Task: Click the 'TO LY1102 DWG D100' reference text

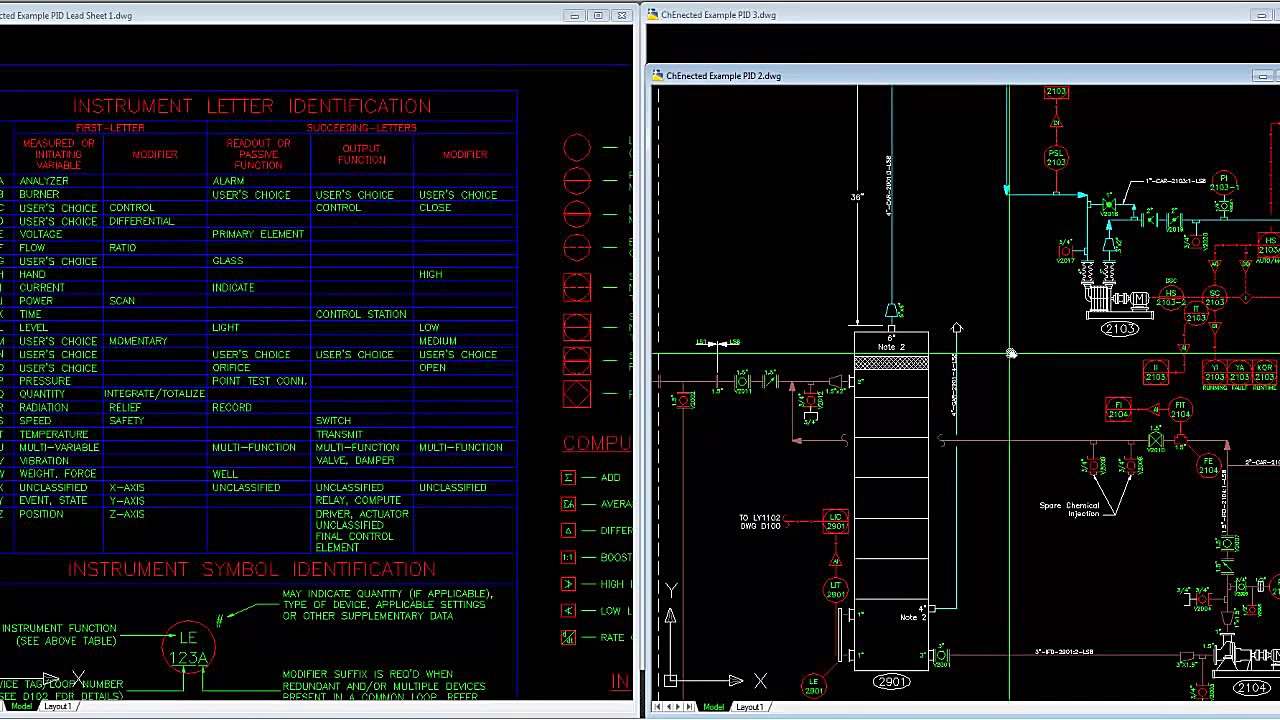Action: point(760,522)
